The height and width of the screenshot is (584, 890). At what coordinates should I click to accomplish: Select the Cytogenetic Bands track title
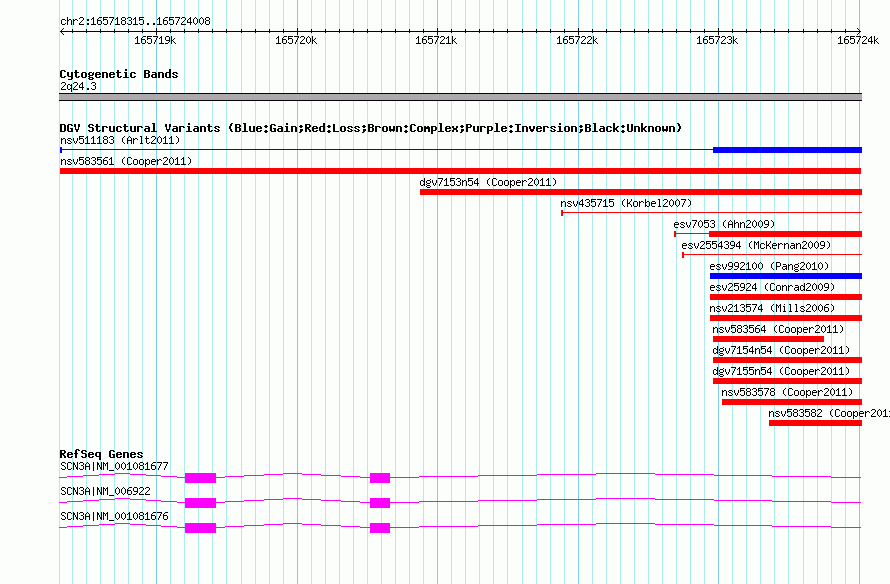point(119,74)
